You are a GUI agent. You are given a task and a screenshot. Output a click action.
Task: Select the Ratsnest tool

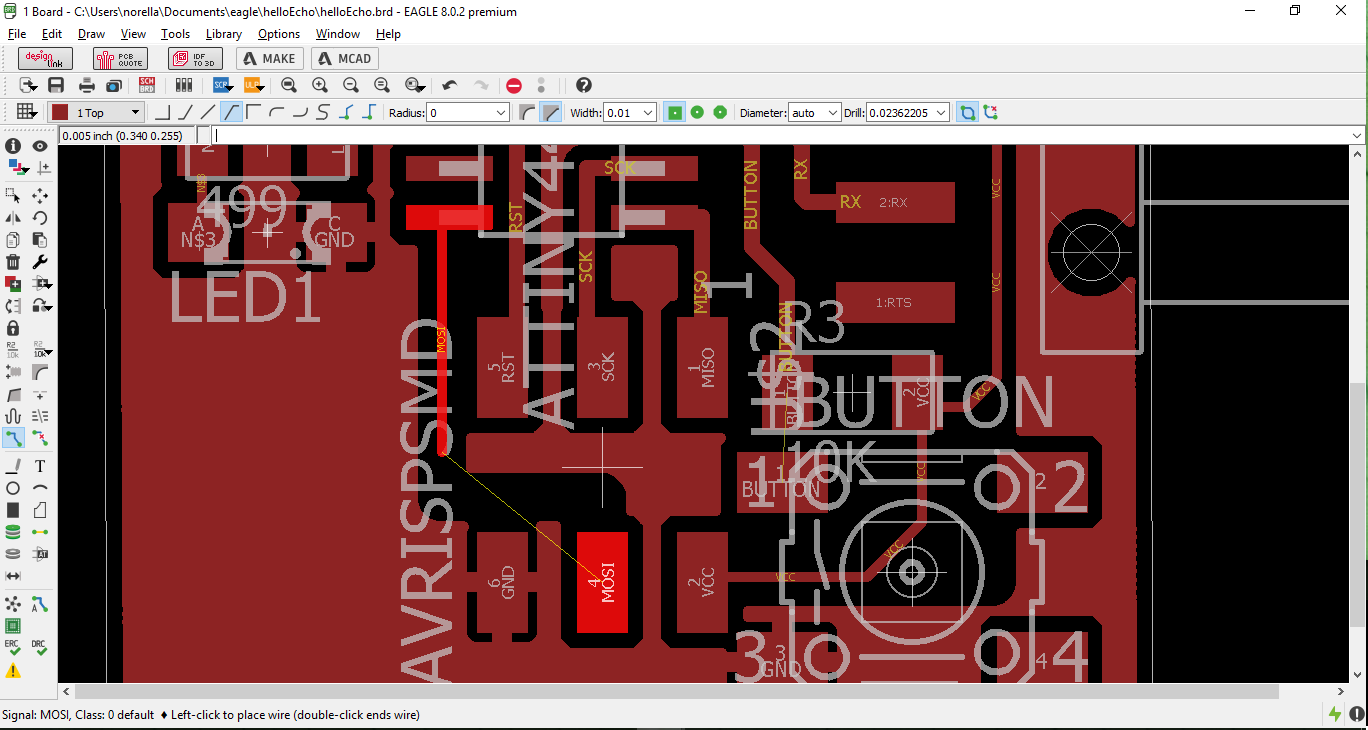13,604
